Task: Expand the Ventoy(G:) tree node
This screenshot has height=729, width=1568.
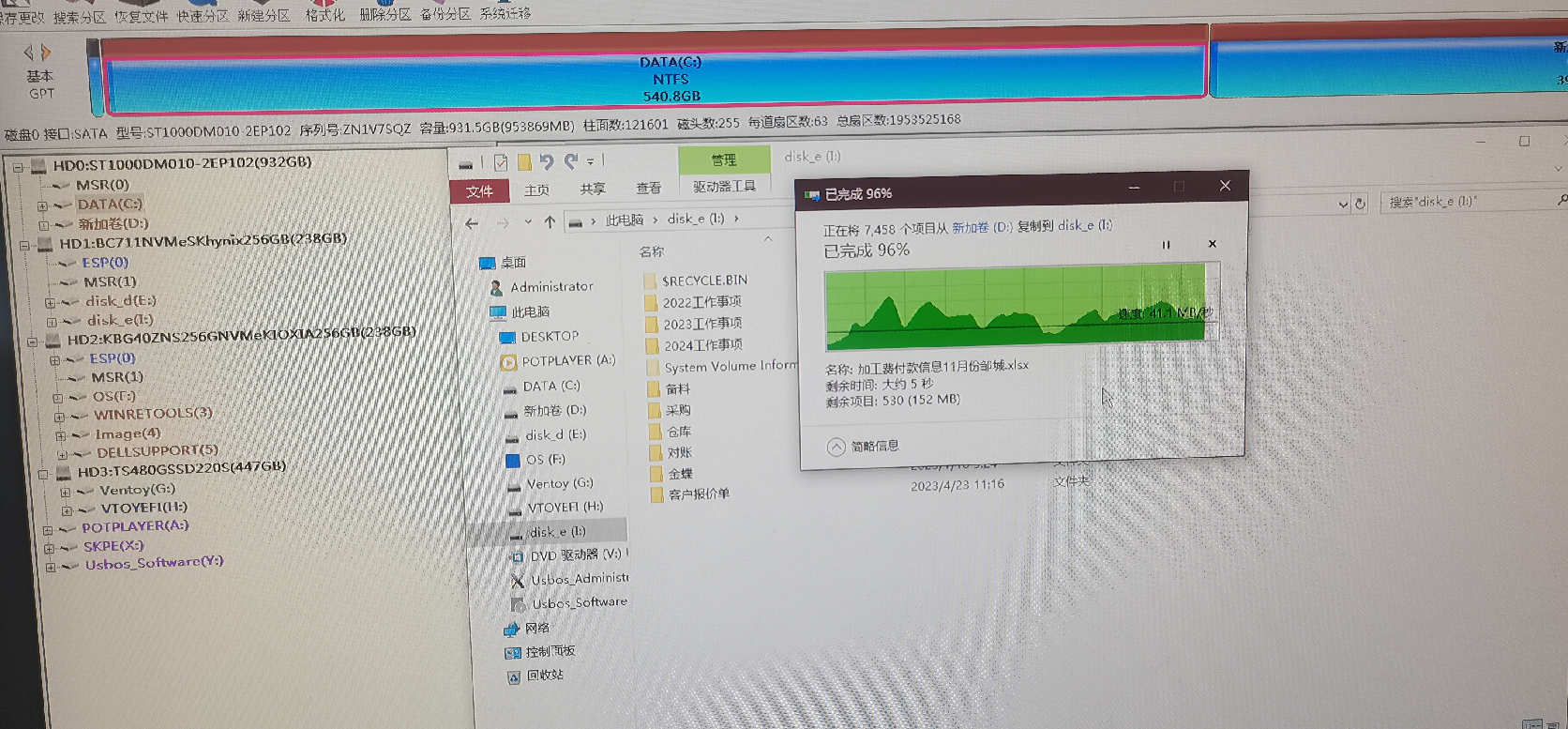Action: point(65,492)
